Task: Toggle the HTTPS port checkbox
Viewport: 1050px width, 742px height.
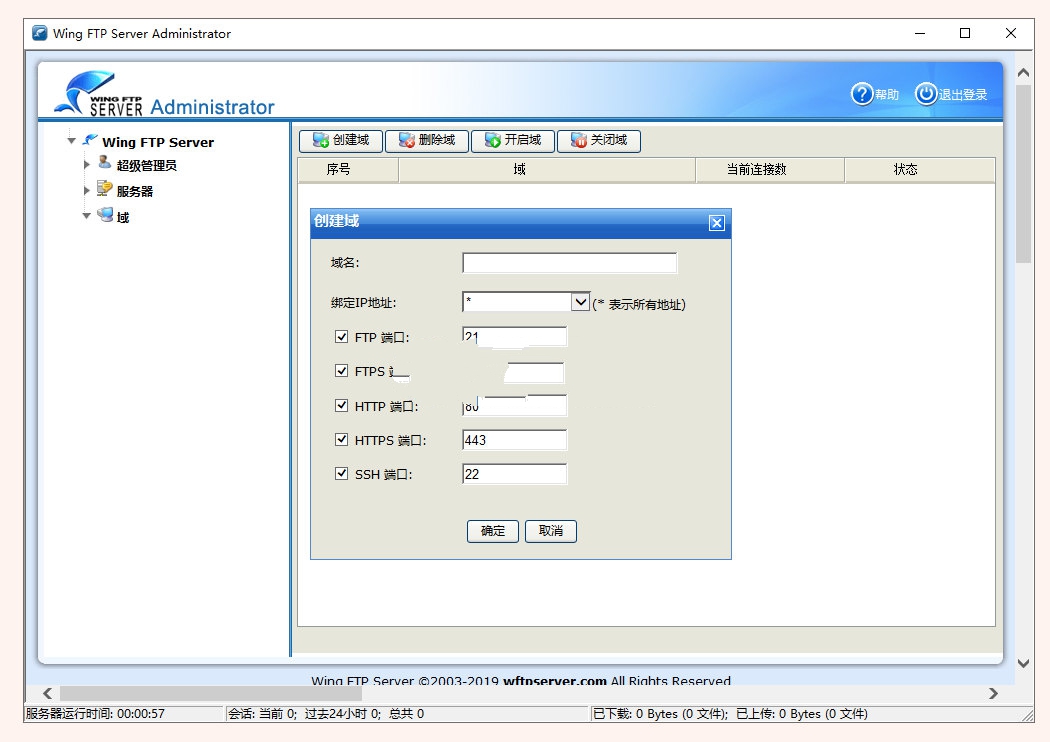Action: tap(342, 440)
